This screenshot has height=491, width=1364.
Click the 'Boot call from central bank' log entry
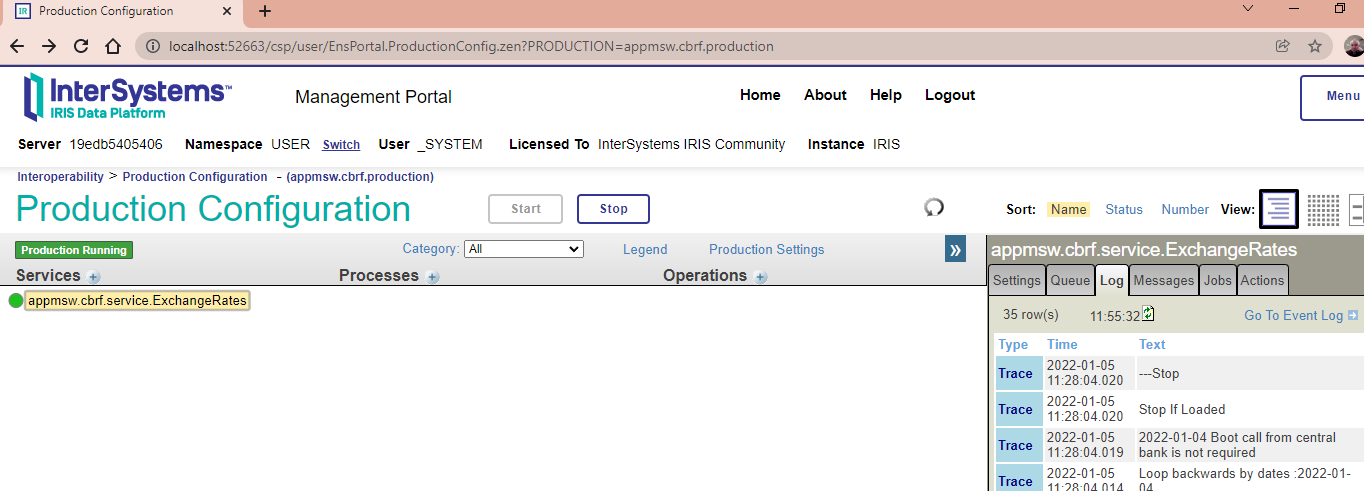1237,445
